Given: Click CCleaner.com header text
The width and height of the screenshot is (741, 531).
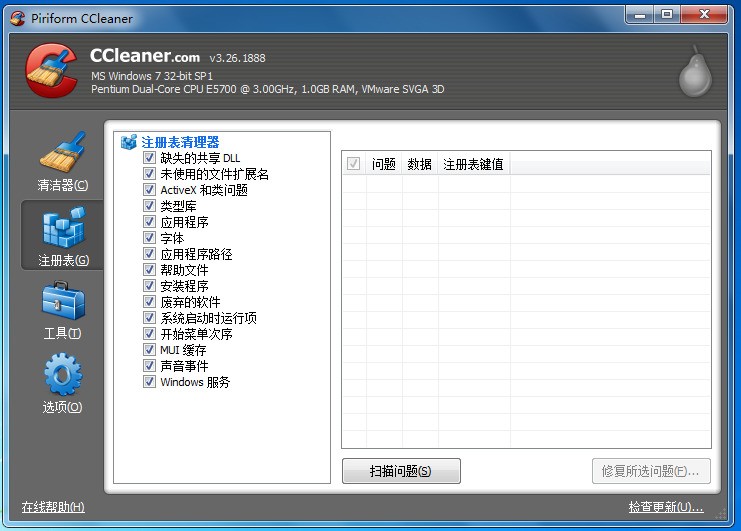Looking at the screenshot, I should click(145, 56).
